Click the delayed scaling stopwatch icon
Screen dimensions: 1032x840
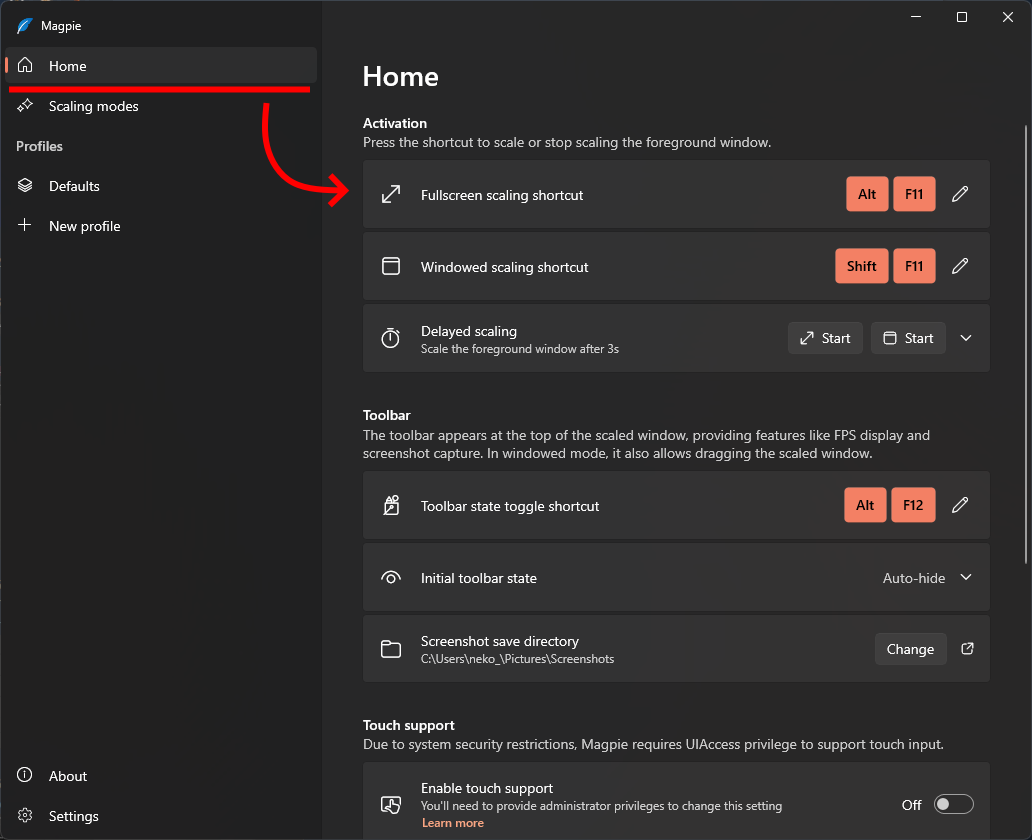pos(391,339)
